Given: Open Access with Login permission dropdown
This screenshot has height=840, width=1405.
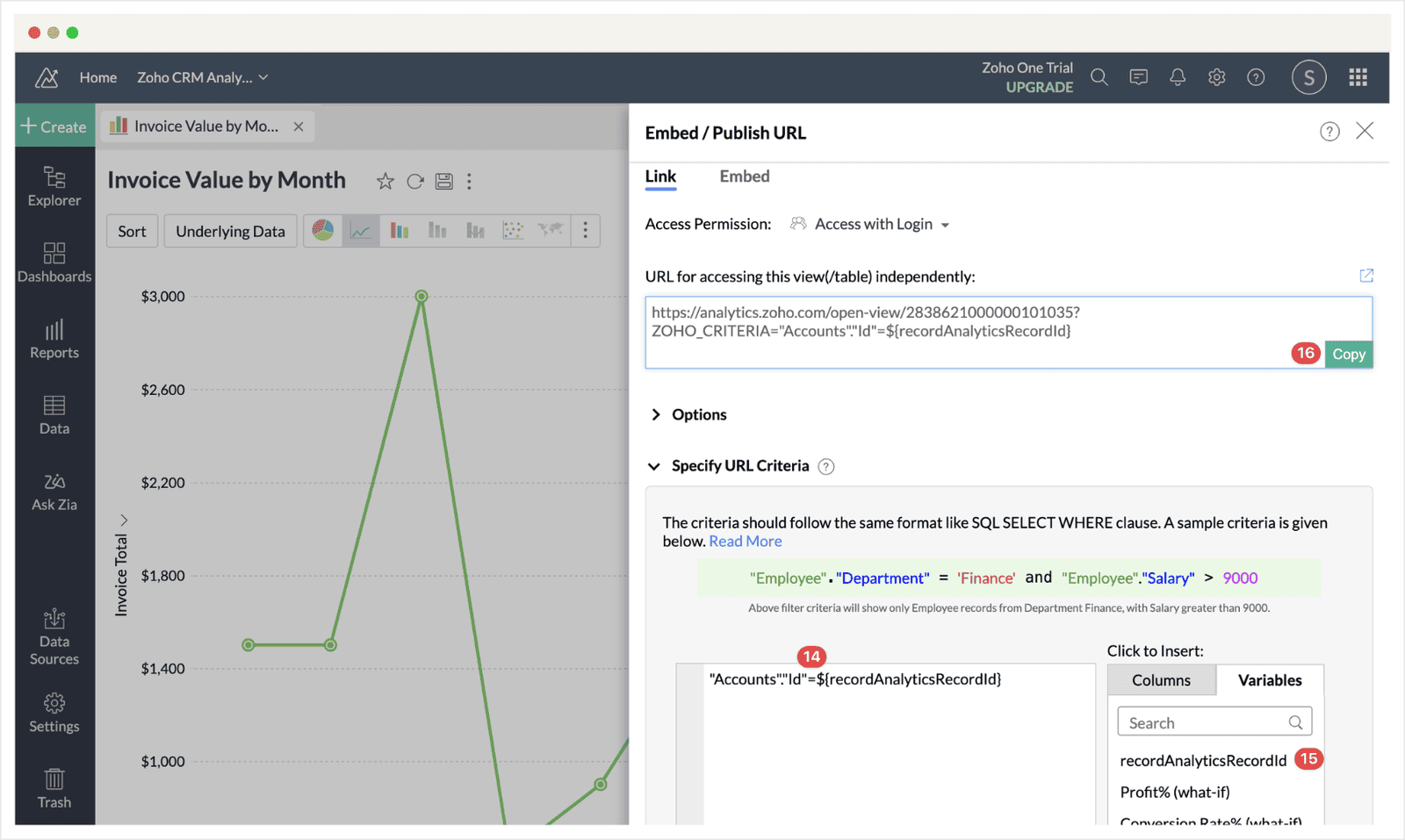Looking at the screenshot, I should click(870, 225).
